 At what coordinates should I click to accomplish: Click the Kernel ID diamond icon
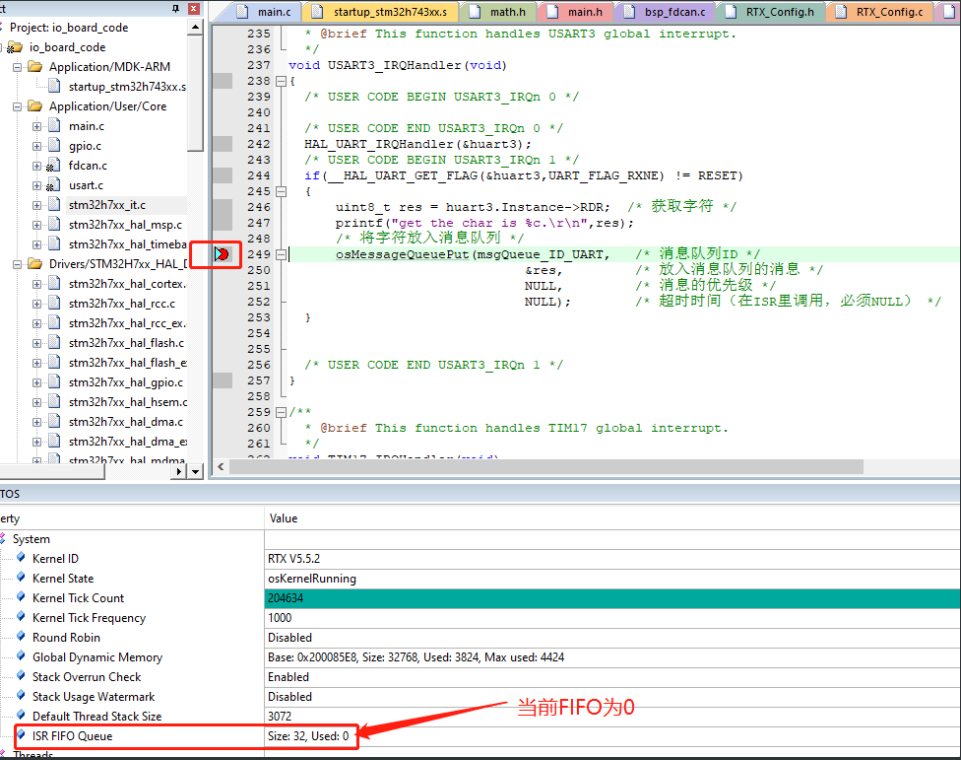point(22,558)
